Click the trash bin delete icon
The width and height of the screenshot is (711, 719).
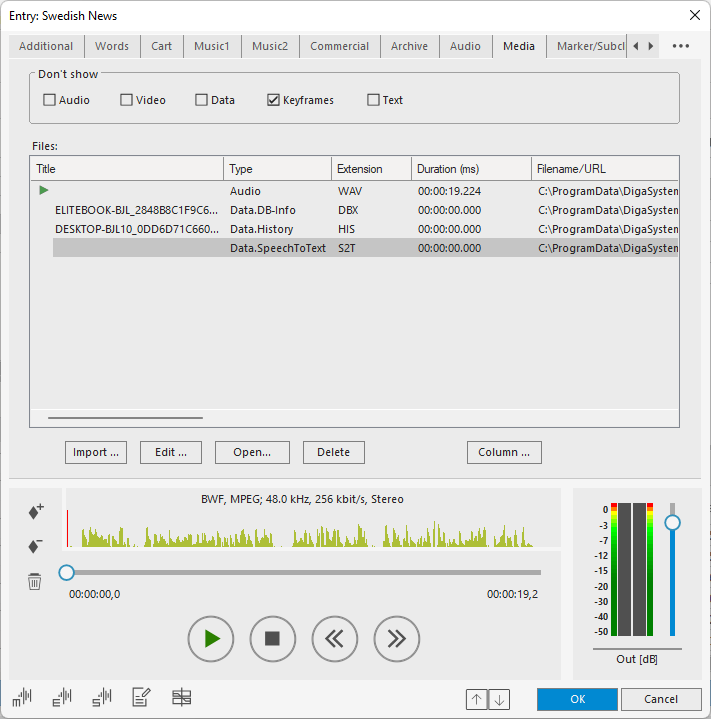coord(35,581)
